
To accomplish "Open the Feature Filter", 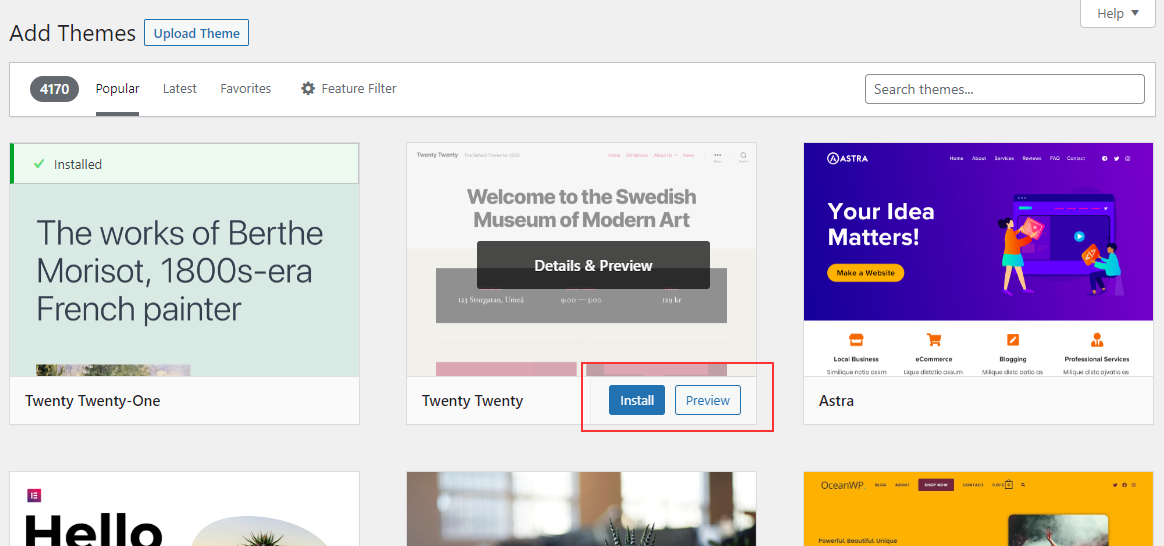I will point(348,89).
